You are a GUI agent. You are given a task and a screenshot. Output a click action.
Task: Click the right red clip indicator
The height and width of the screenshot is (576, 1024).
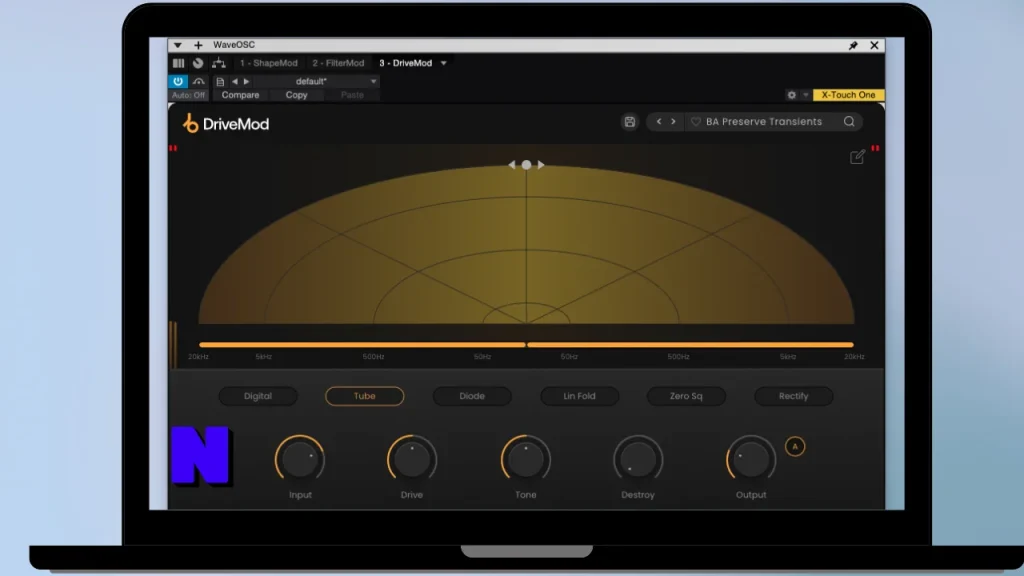point(875,148)
